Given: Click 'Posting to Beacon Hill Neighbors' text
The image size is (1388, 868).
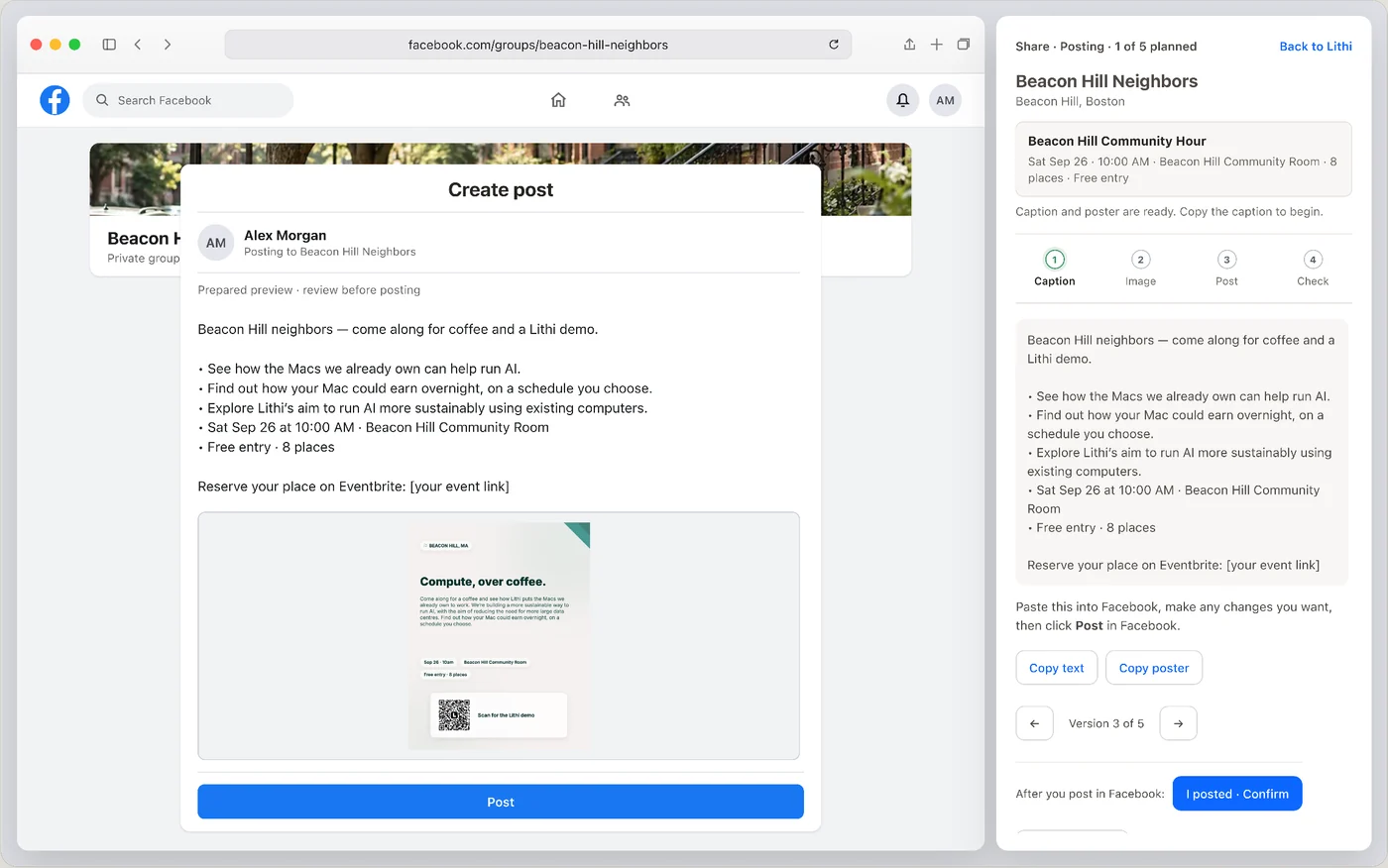Looking at the screenshot, I should coord(330,252).
